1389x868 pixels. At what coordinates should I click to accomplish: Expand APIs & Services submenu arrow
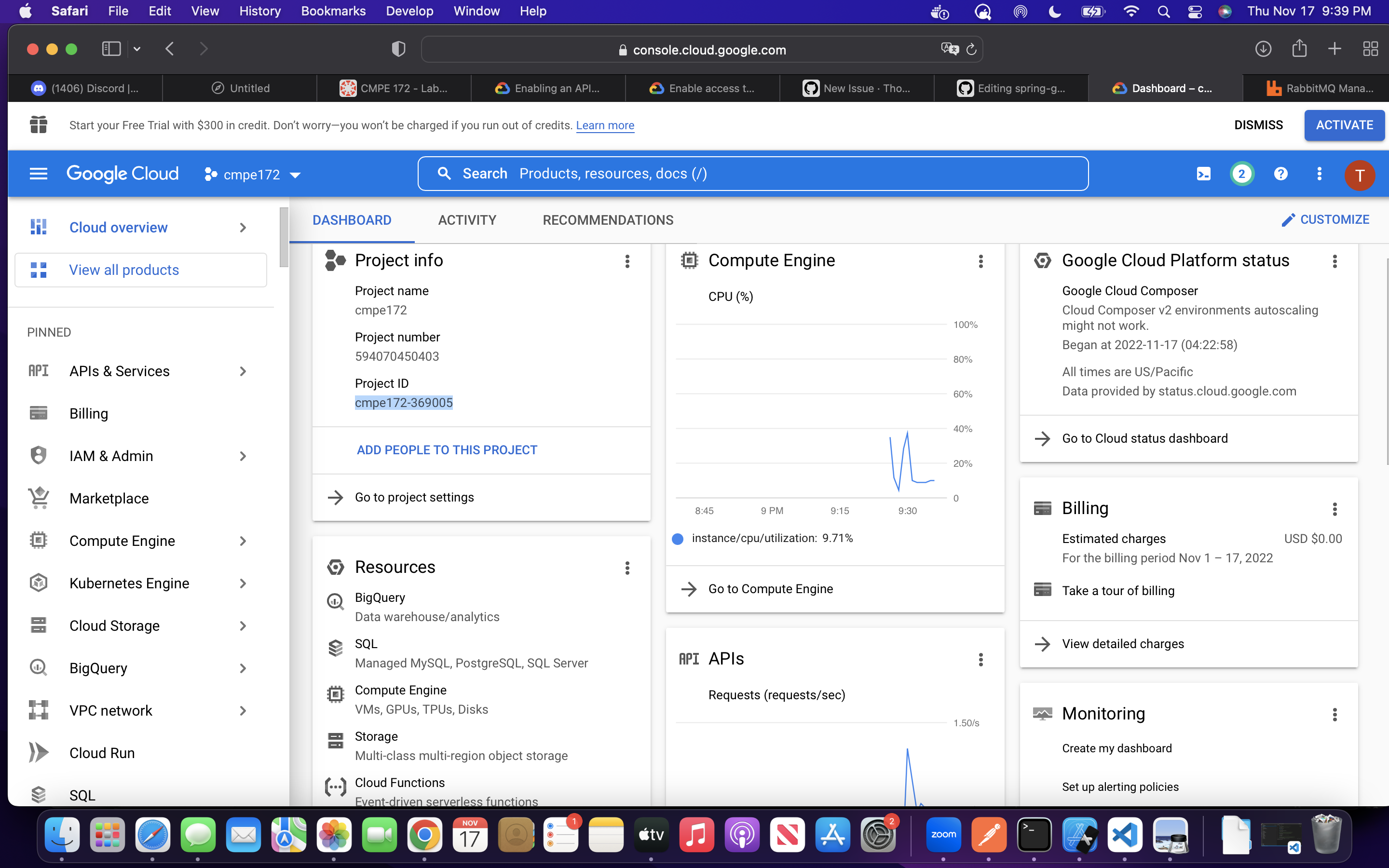(x=243, y=371)
